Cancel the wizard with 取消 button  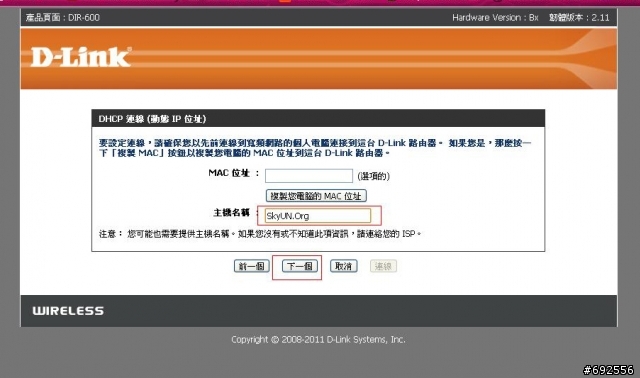pyautogui.click(x=343, y=266)
